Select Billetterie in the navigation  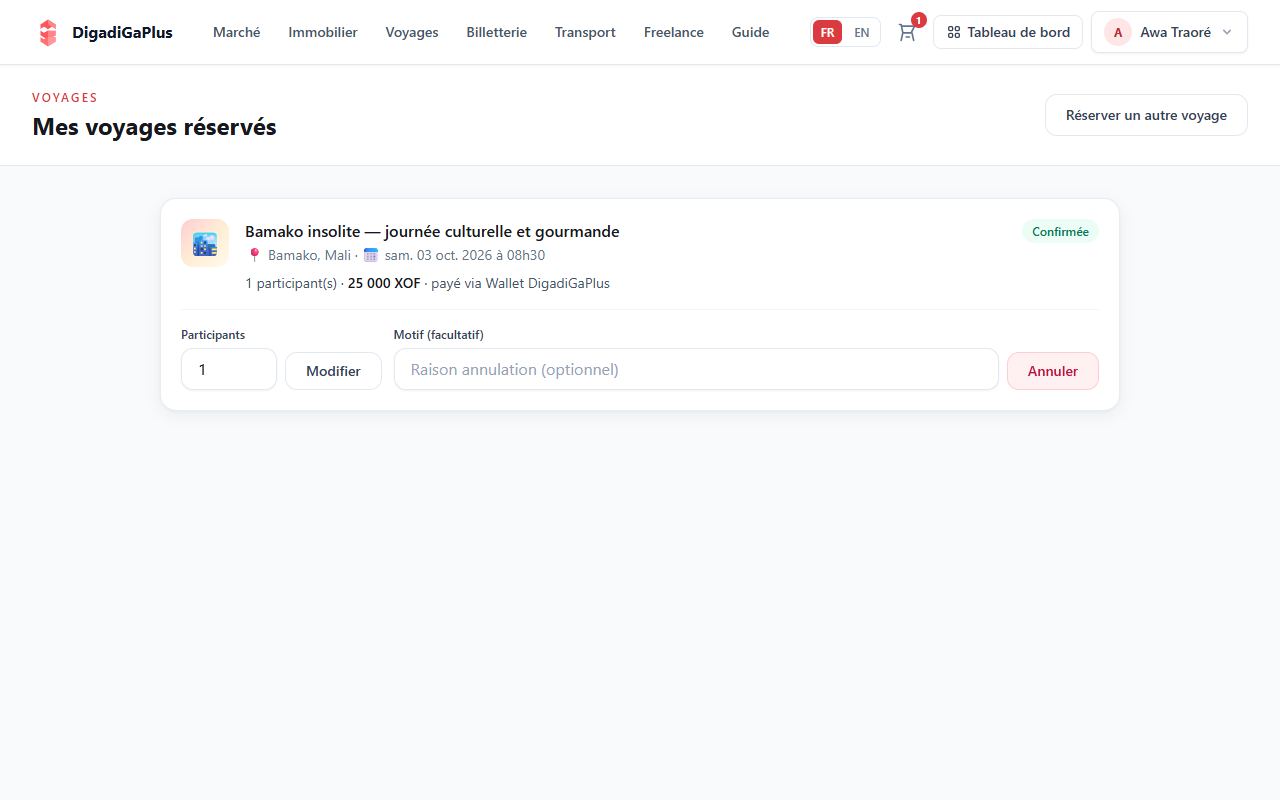[x=497, y=32]
